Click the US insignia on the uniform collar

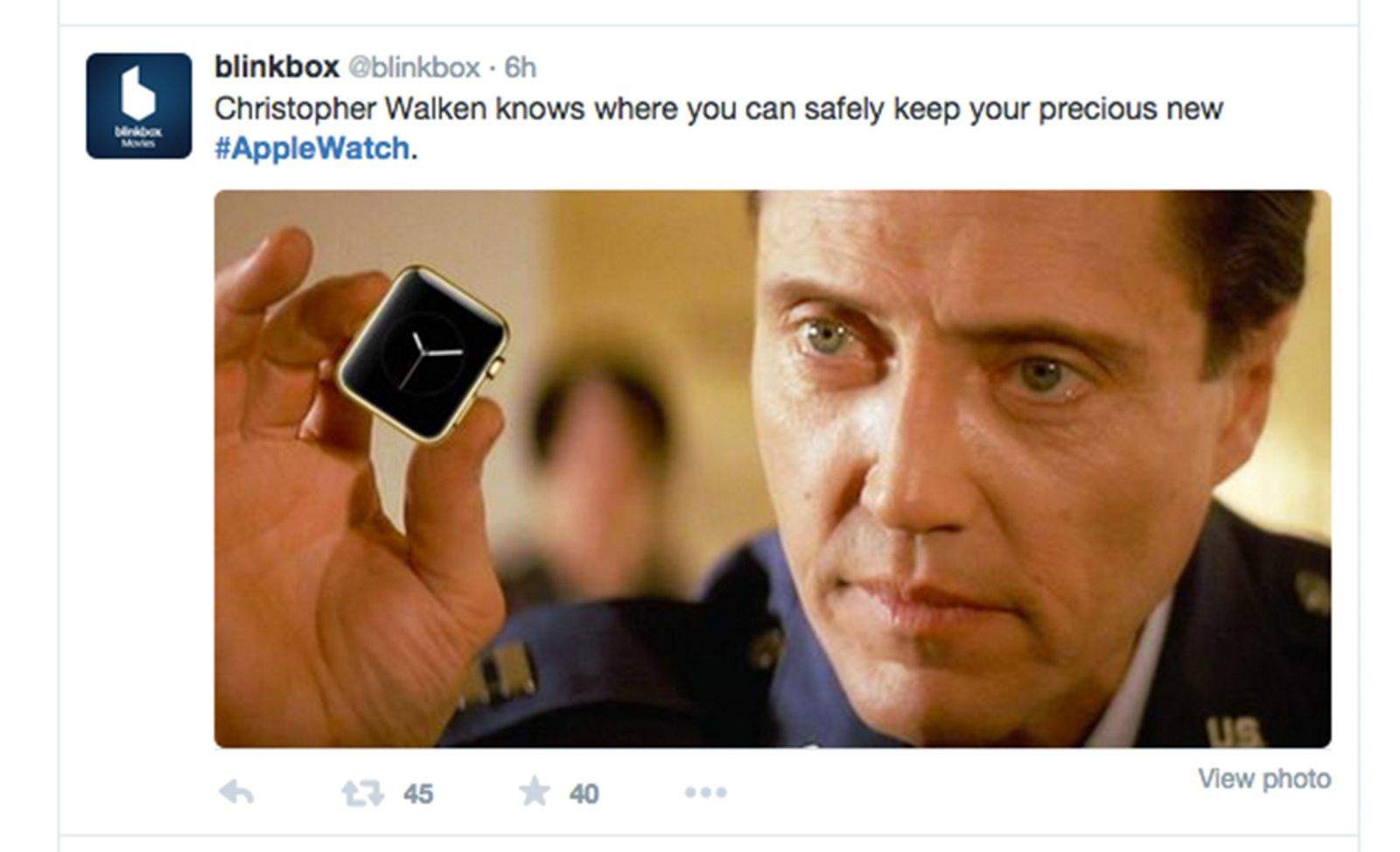[1234, 730]
